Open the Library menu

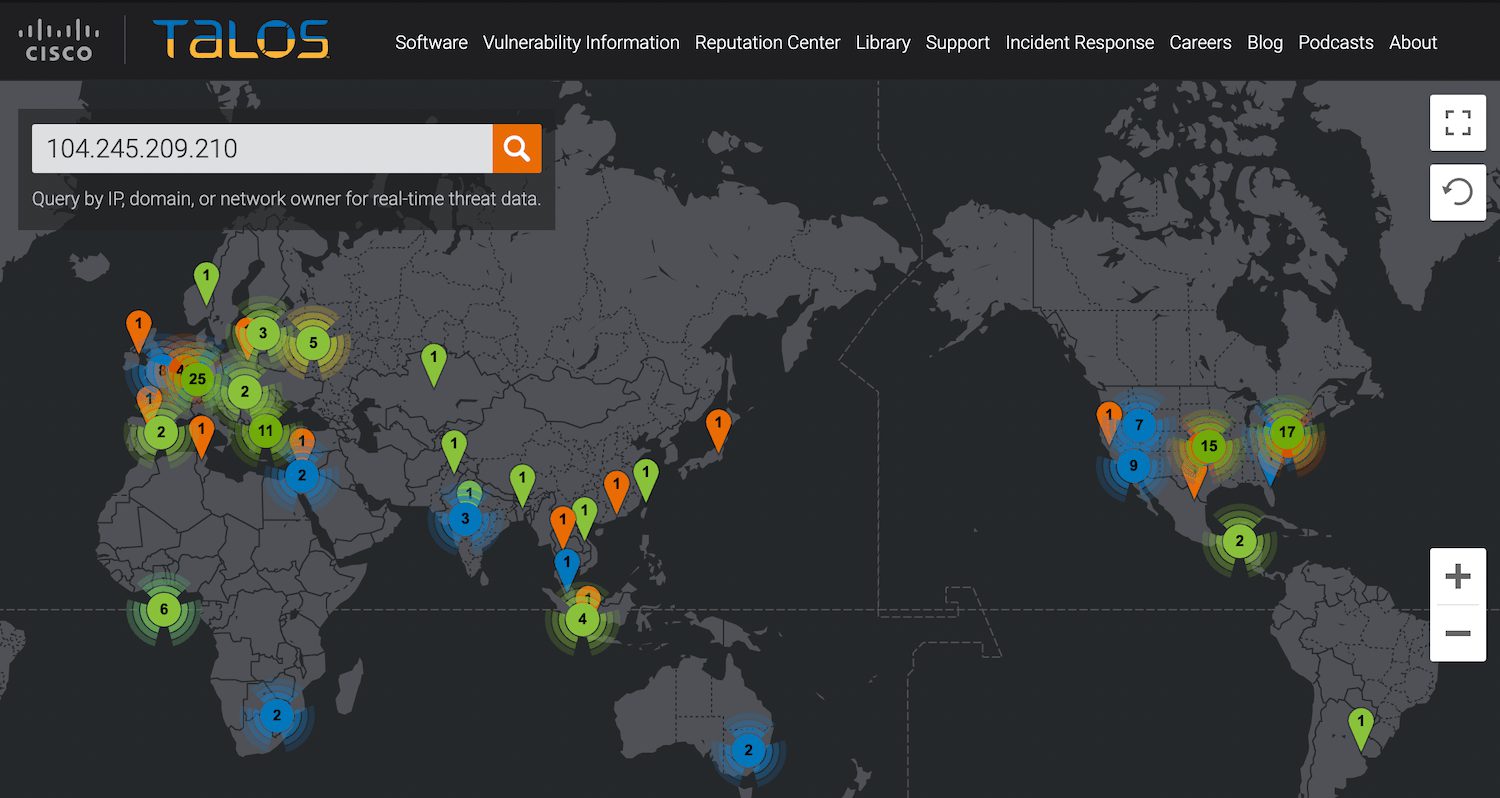[x=883, y=42]
